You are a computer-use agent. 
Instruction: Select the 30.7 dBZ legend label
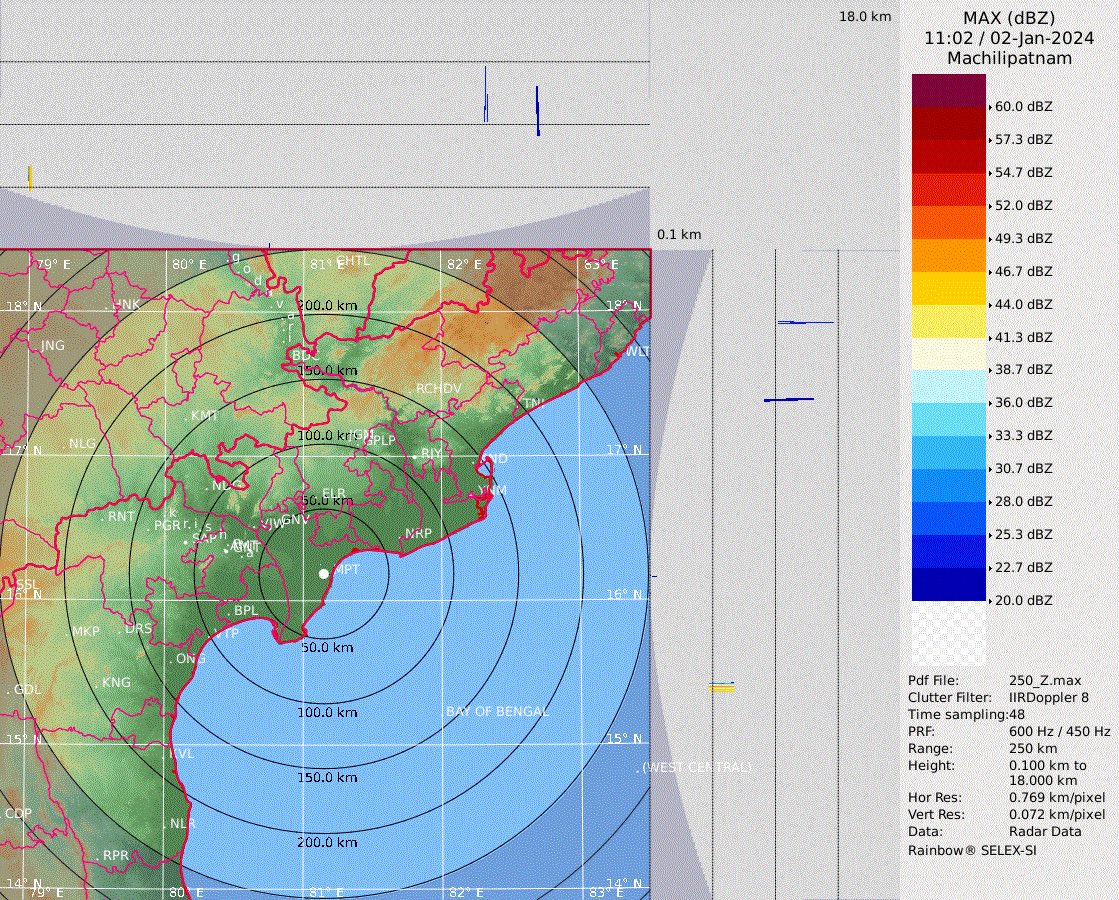click(x=1023, y=468)
